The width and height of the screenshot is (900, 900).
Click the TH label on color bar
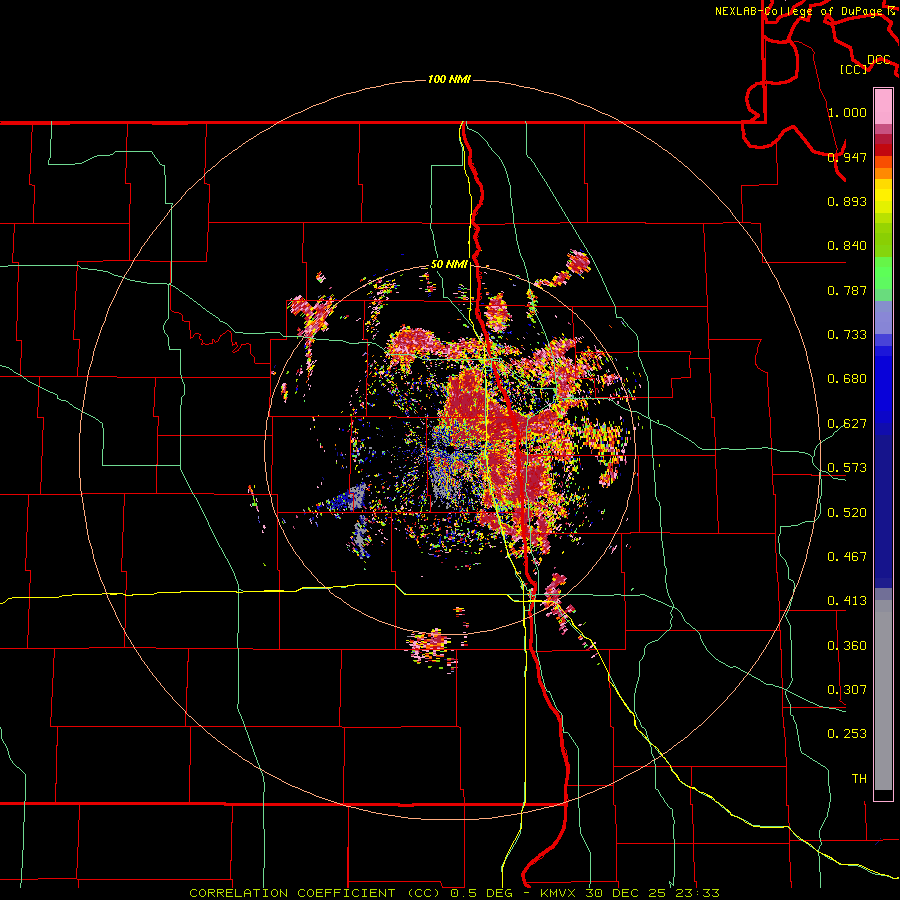click(859, 779)
